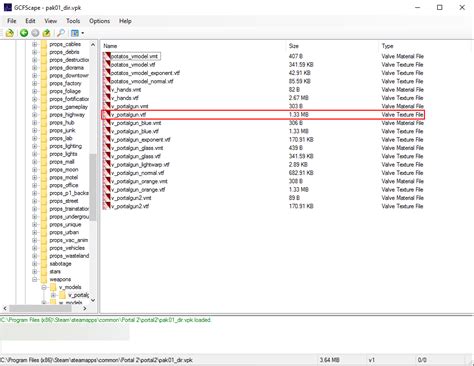Click the v_portalgun_glass.vtf file icon
Image resolution: width=474 pixels, height=366 pixels.
[x=107, y=156]
